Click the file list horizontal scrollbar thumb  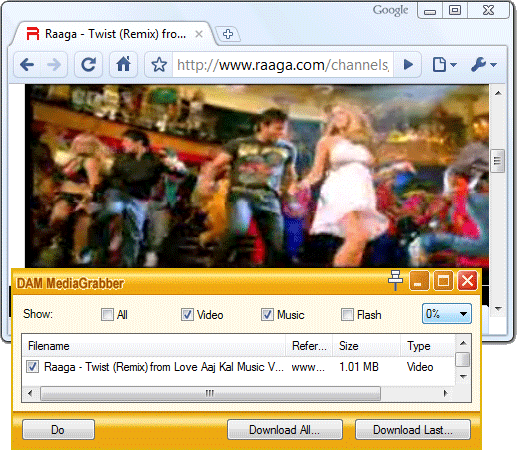point(210,393)
